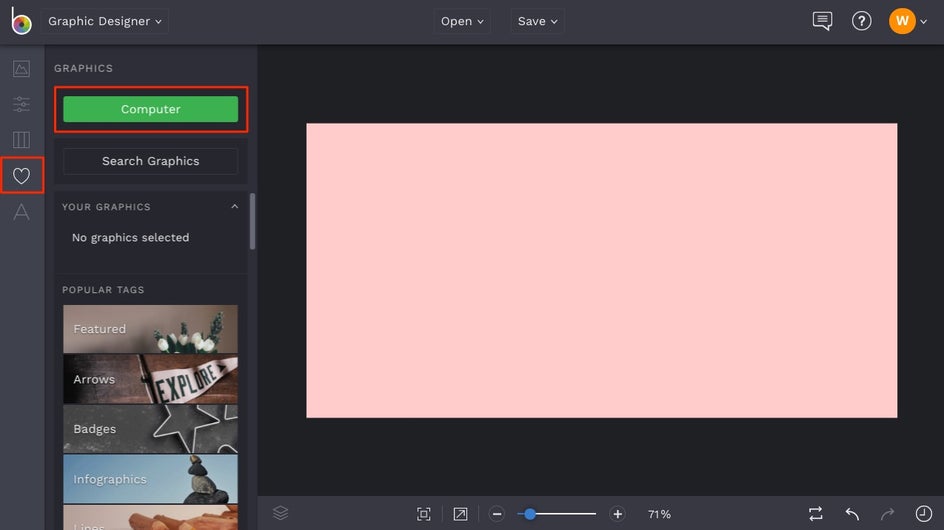This screenshot has height=530, width=944.
Task: Open the Open menu
Action: [462, 21]
